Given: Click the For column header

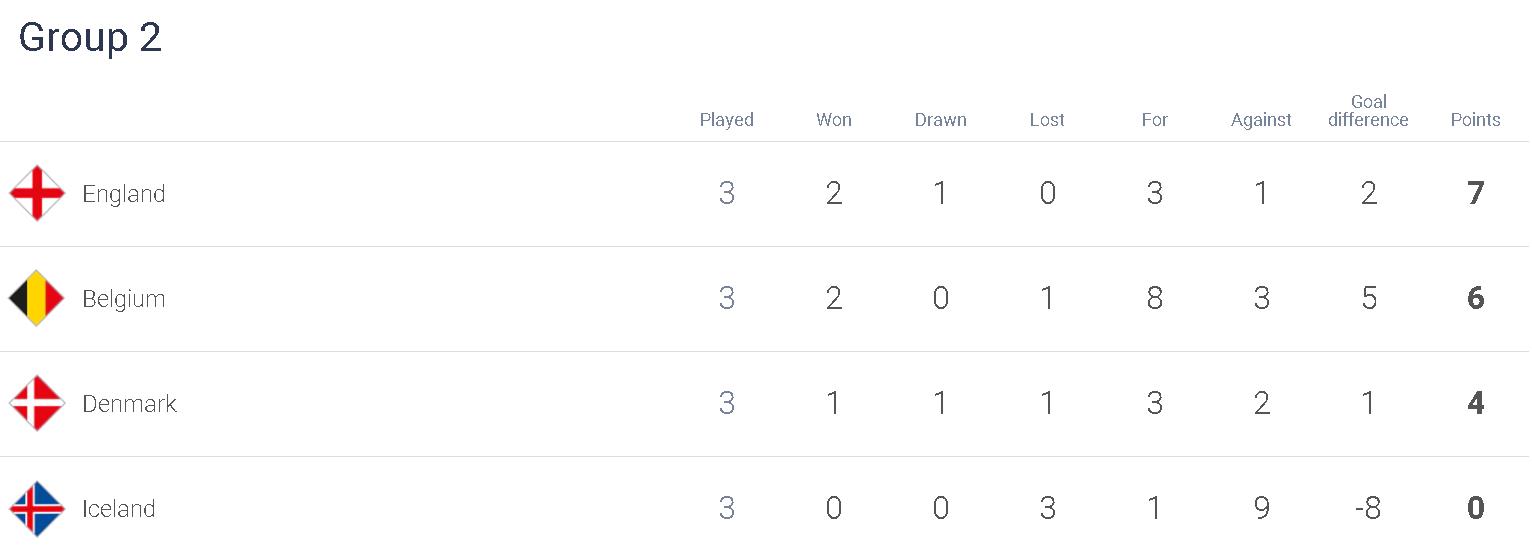Looking at the screenshot, I should tap(1155, 120).
